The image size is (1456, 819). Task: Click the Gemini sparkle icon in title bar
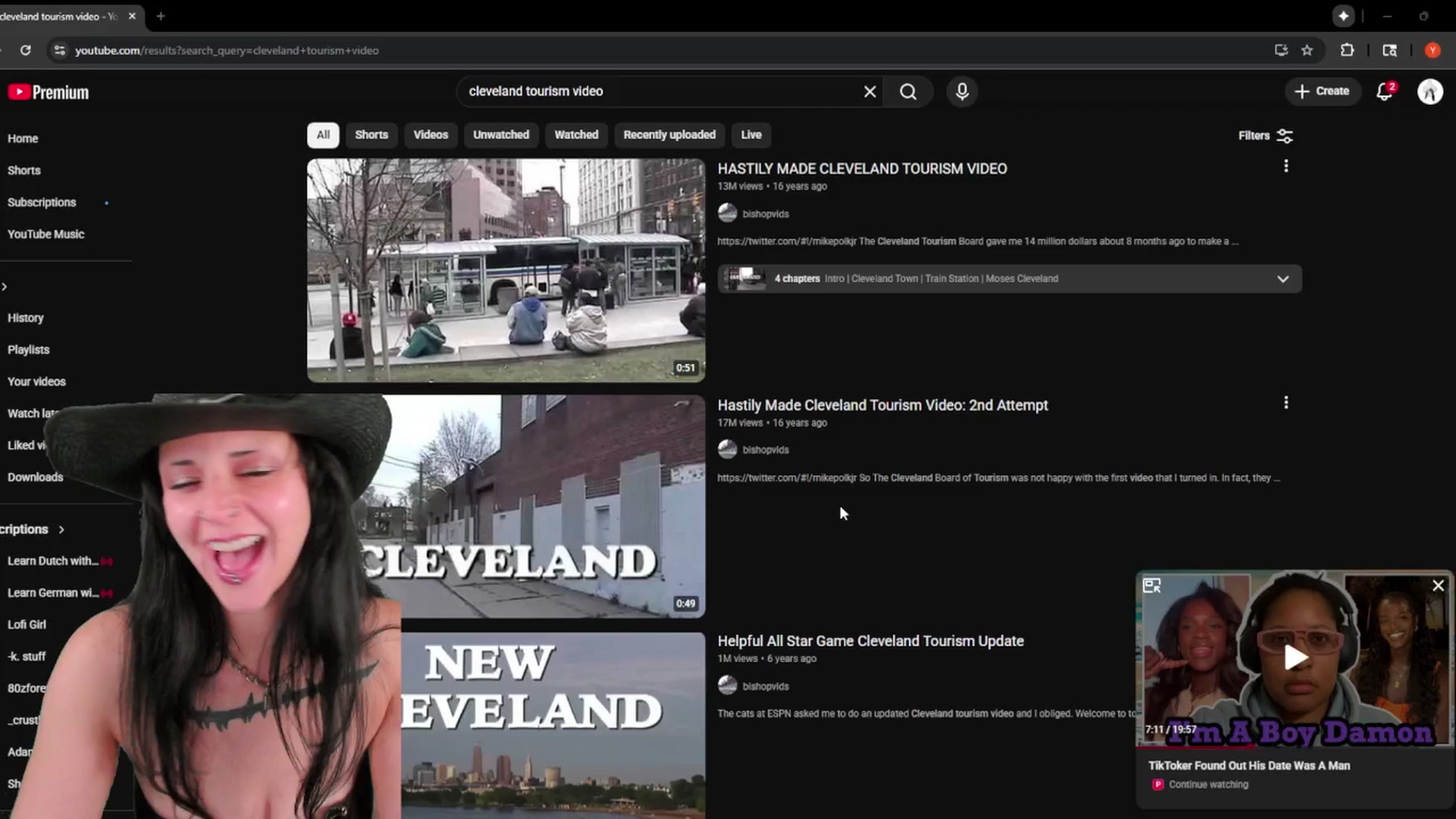coord(1343,16)
